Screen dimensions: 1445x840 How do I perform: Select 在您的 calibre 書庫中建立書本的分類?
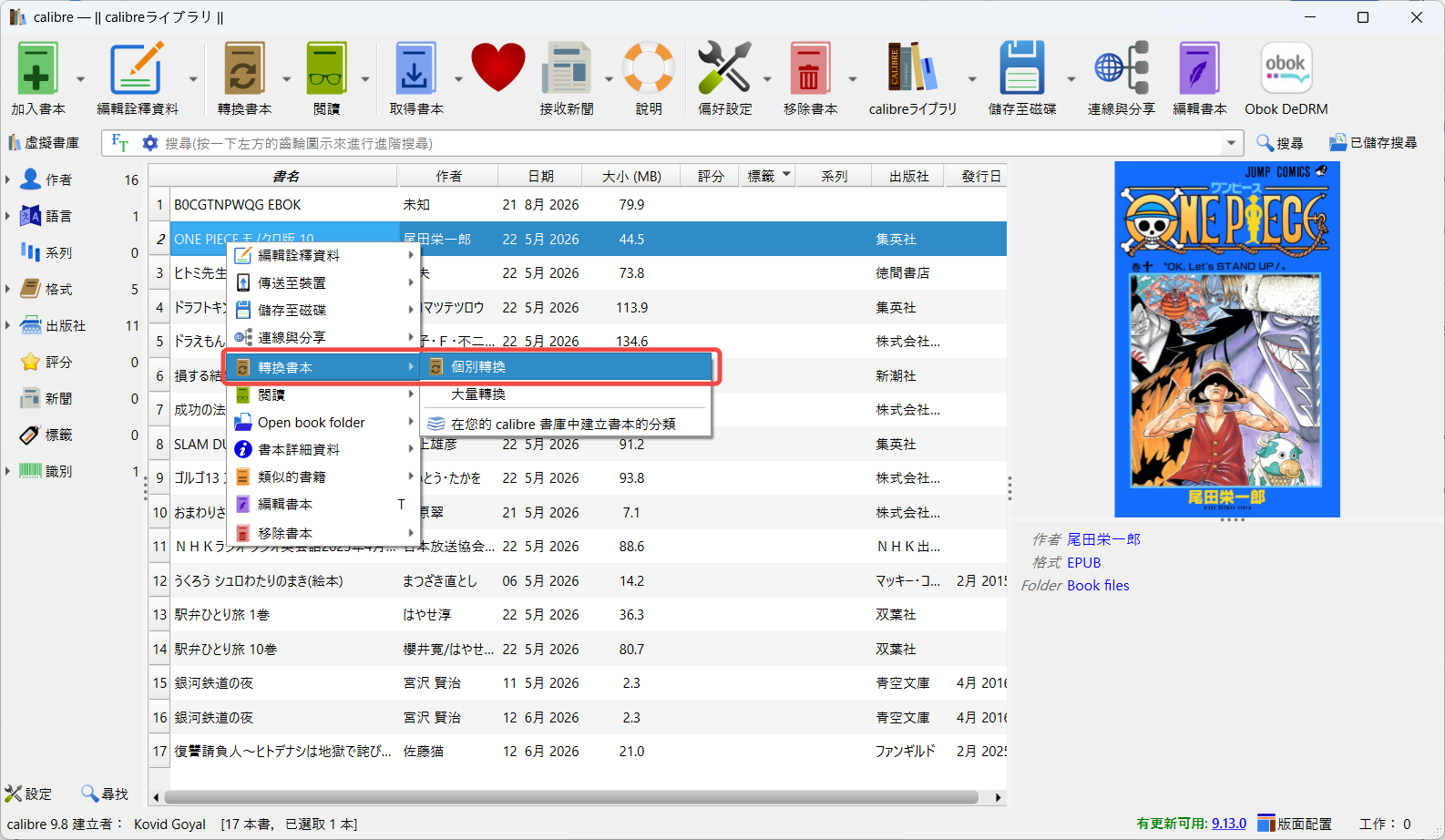[x=566, y=424]
